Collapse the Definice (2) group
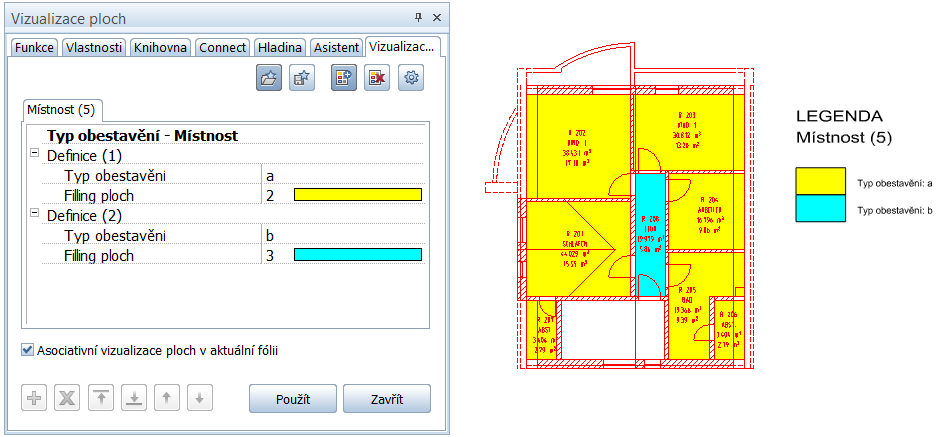Screen dimensions: 947x437 point(35,214)
